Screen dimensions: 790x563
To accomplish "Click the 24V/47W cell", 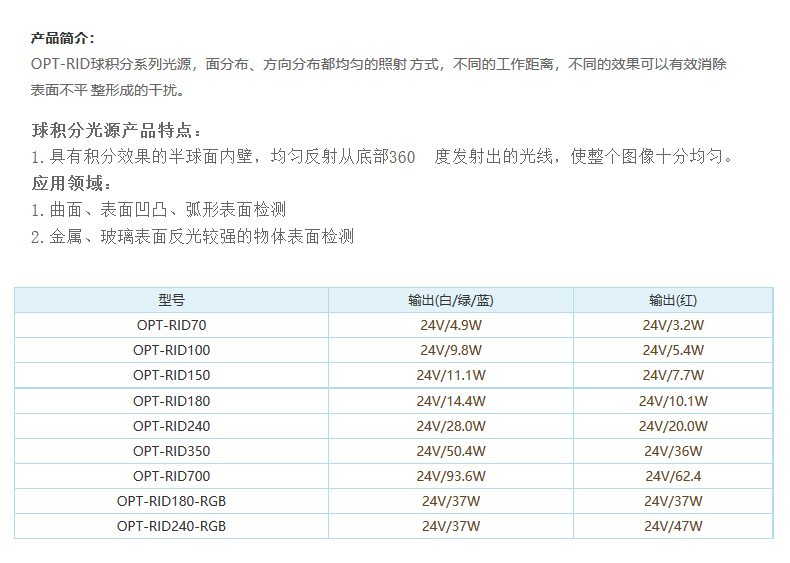I will click(673, 526).
